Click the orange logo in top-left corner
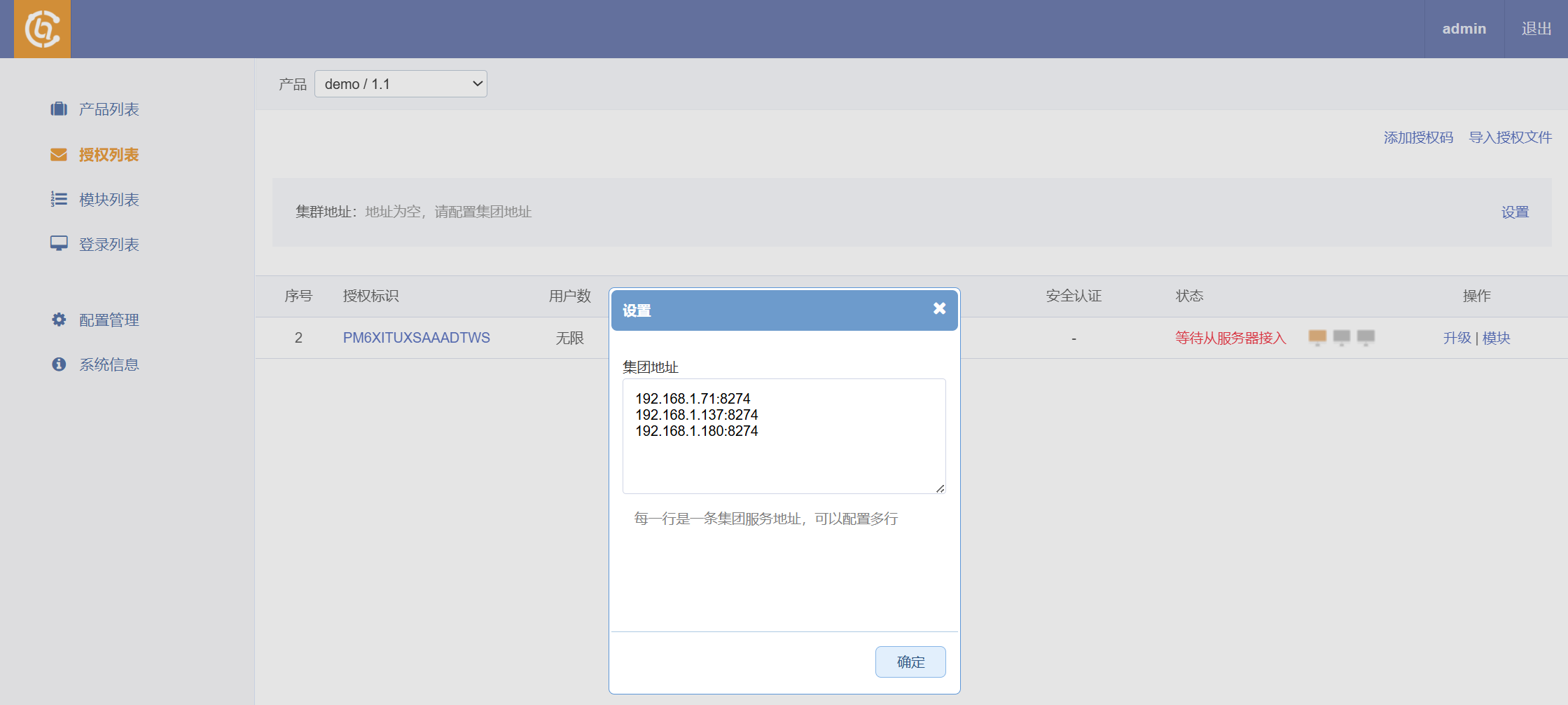This screenshot has height=705, width=1568. (x=41, y=29)
